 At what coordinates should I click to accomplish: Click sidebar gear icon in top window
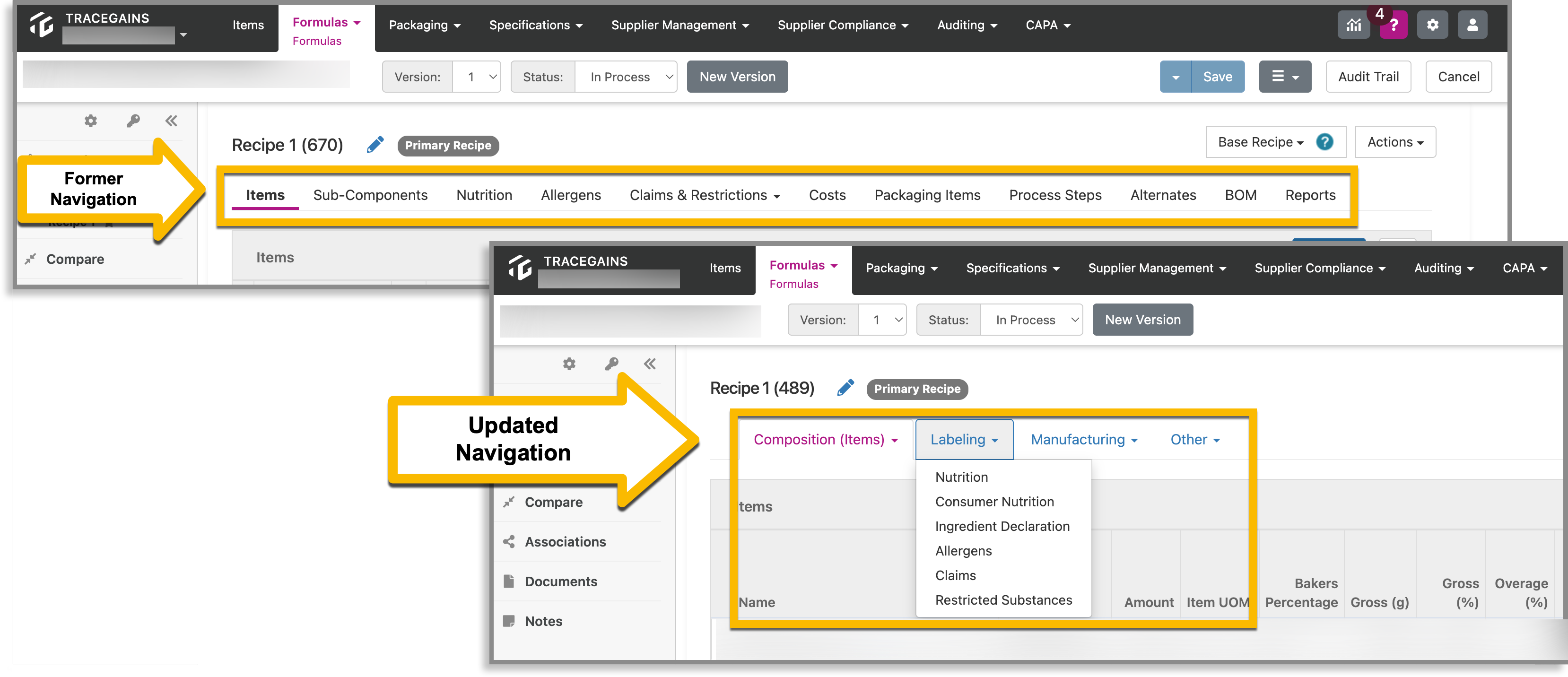91,121
